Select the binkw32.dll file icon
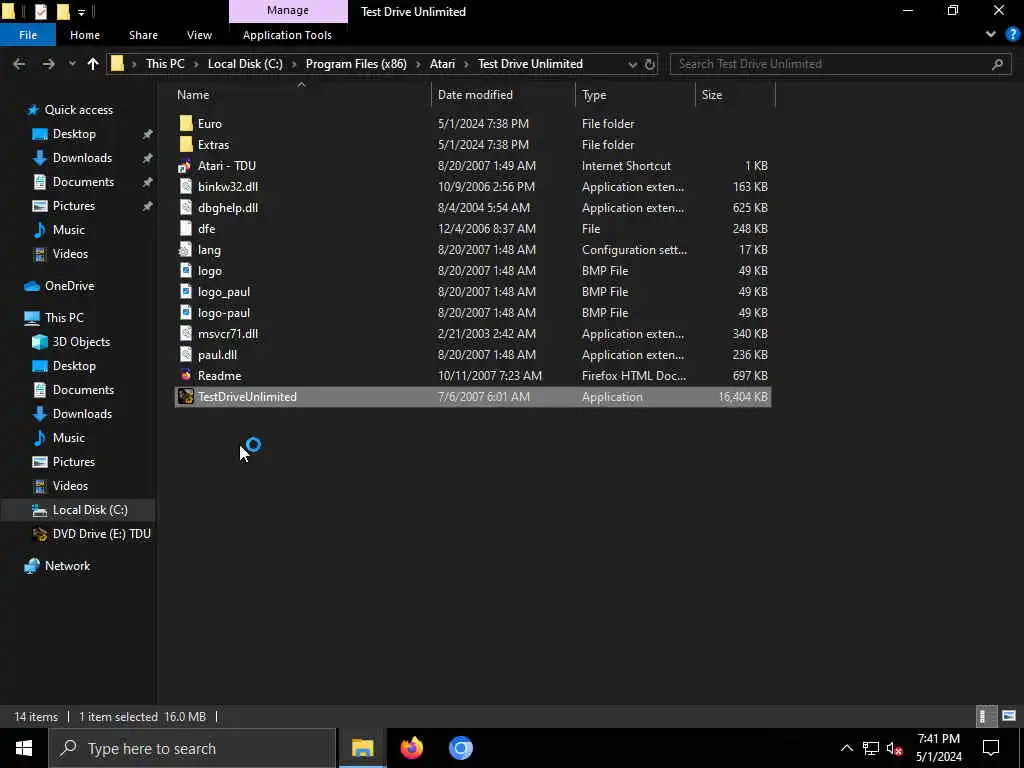 [x=186, y=187]
